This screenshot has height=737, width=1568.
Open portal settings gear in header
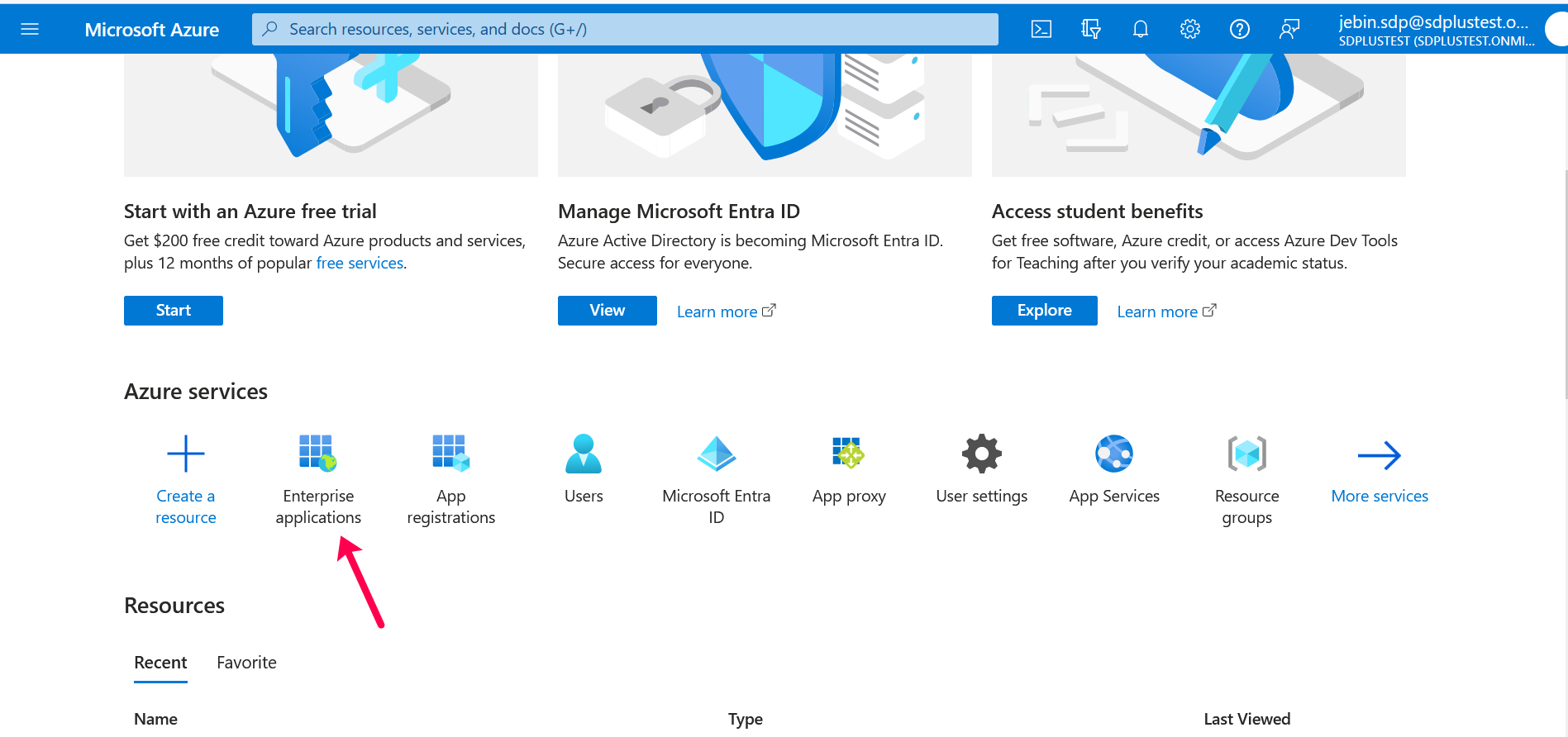coord(1190,30)
